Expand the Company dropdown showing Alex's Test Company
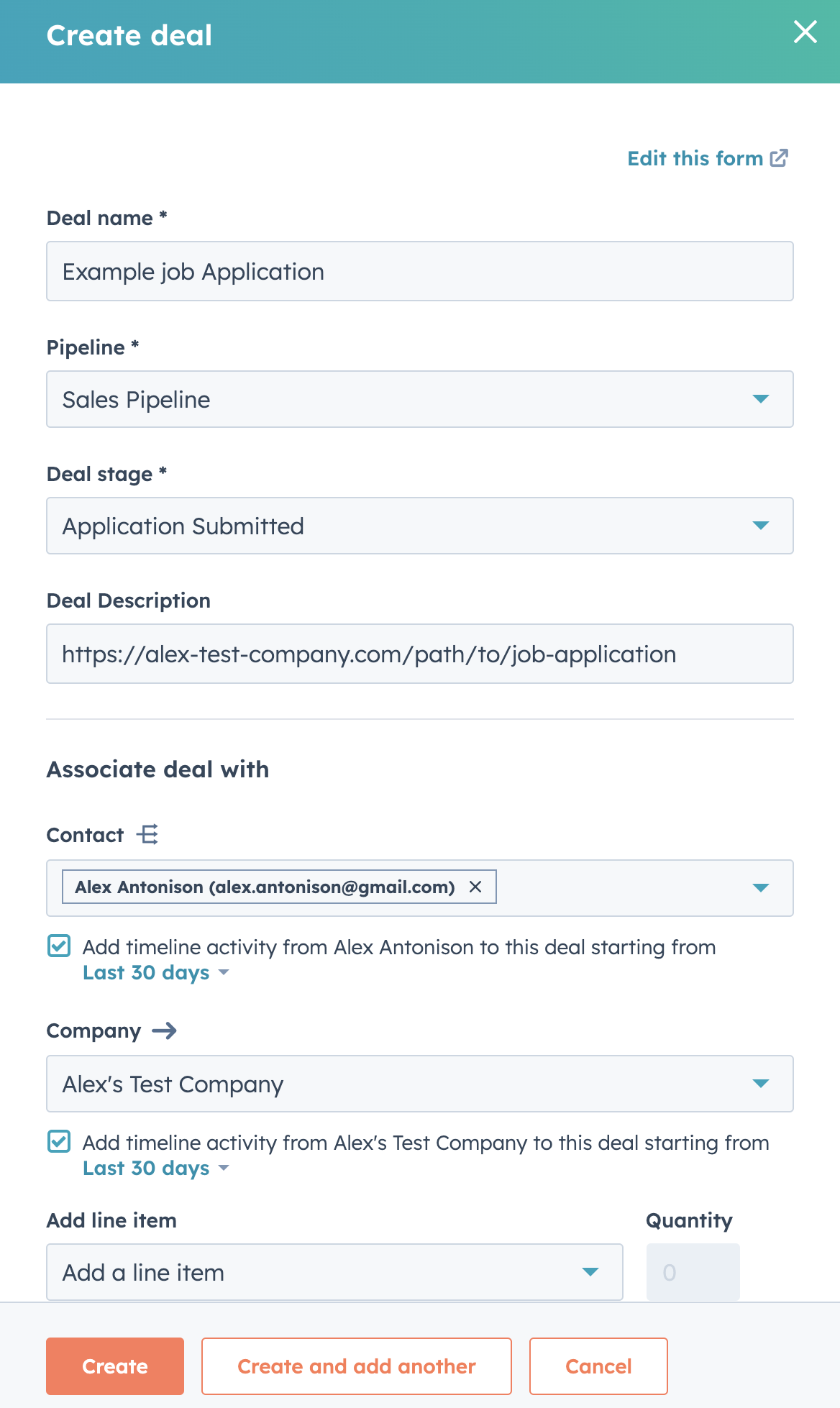This screenshot has width=840, height=1408. pyautogui.click(x=420, y=1084)
